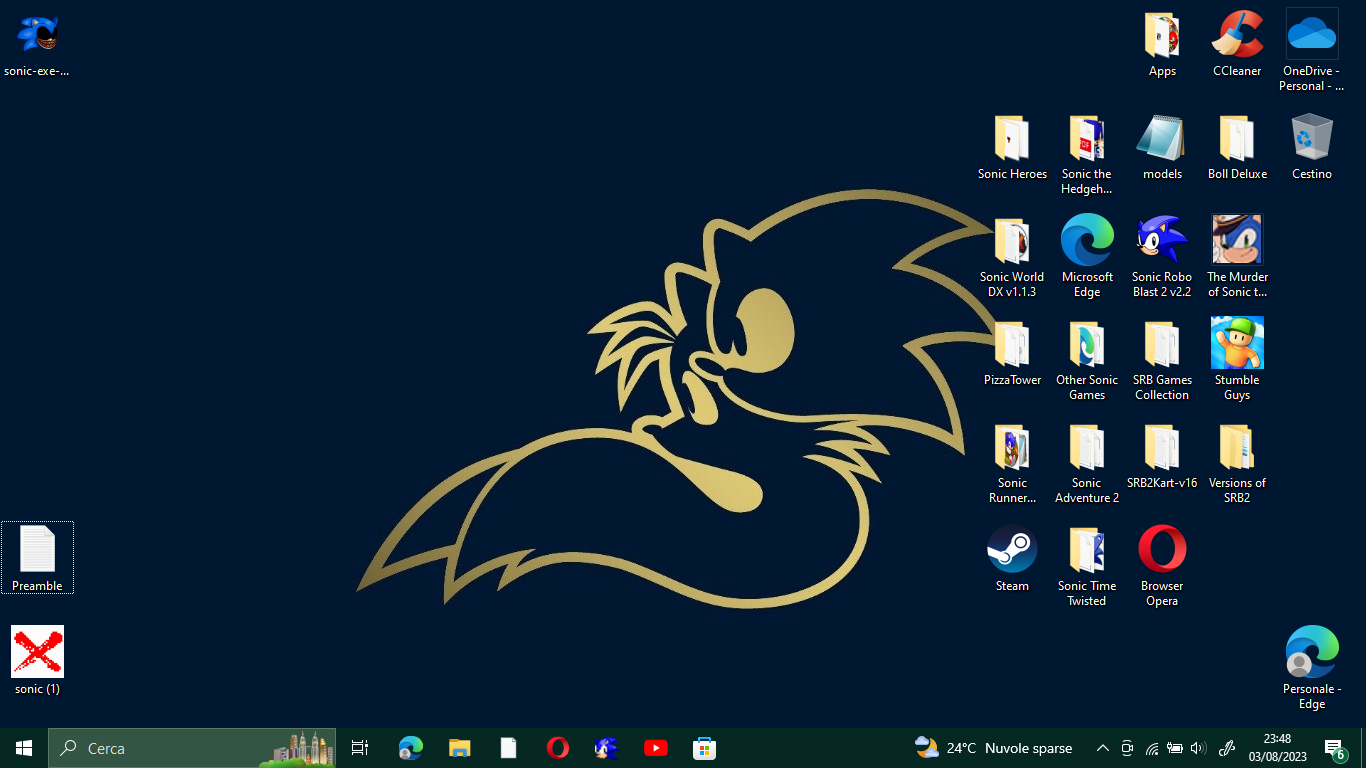Select the Sonic Robo Blast 2 v2.2 icon
The width and height of the screenshot is (1366, 768).
(x=1162, y=258)
